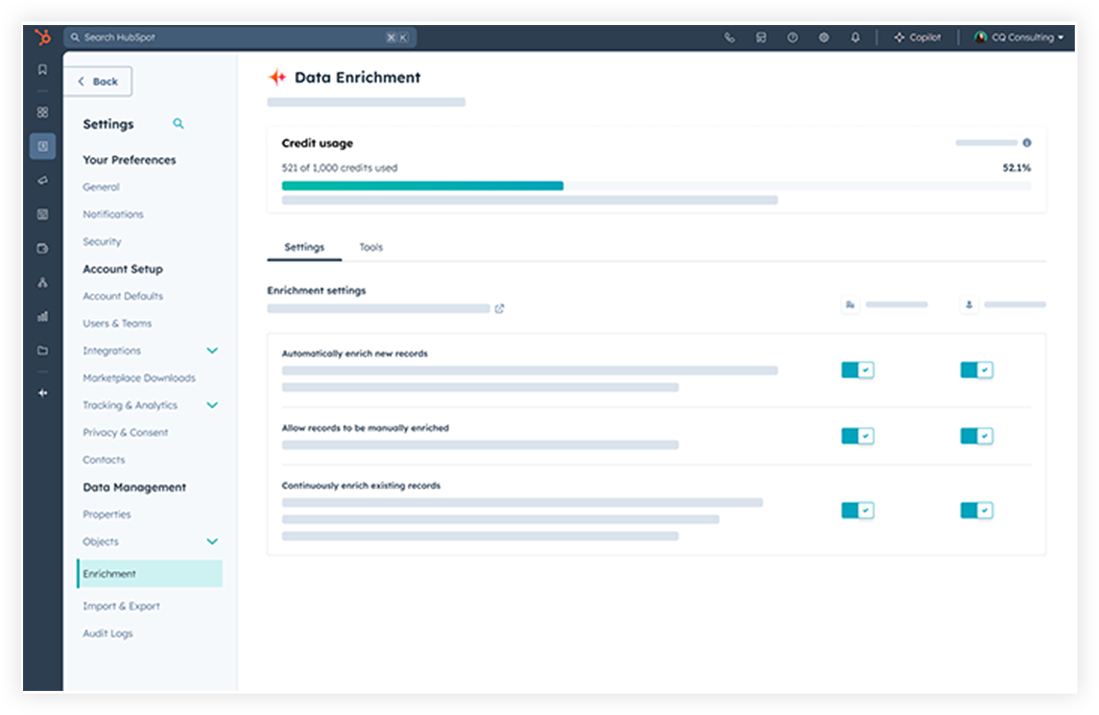Turn off Continuously enrich existing records
Screen dimensions: 1099x715
[x=857, y=510]
